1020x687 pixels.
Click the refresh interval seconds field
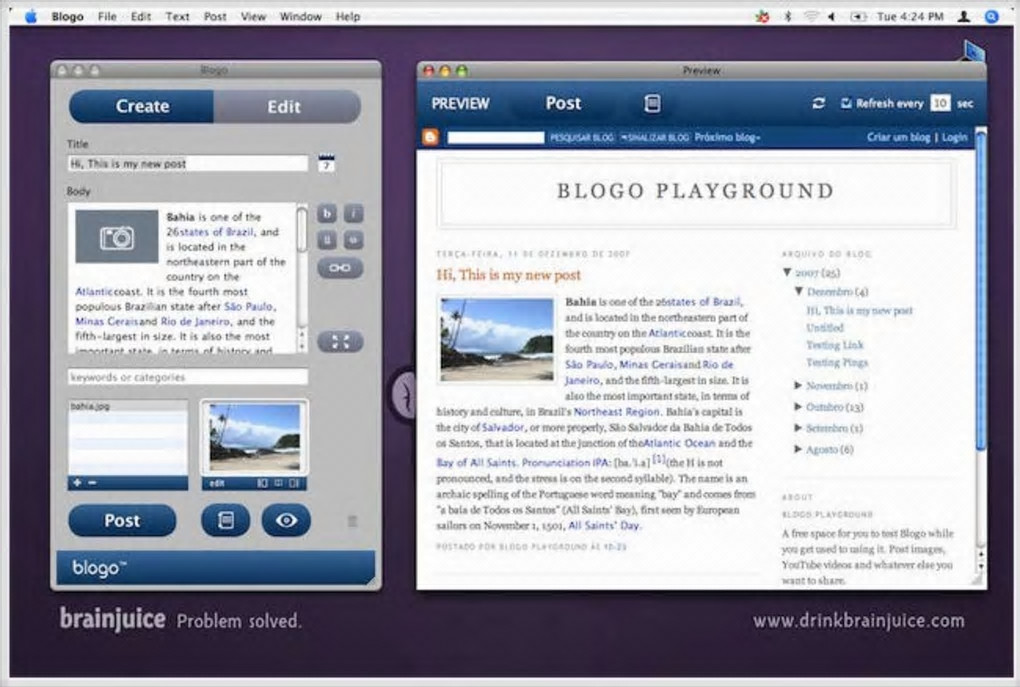coord(940,103)
